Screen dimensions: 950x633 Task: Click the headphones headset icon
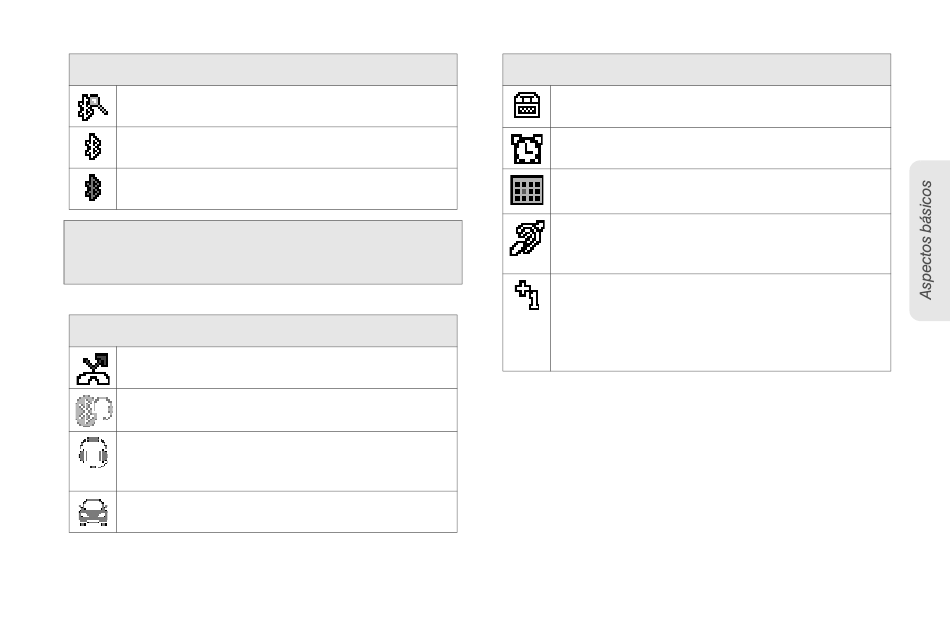(92, 454)
